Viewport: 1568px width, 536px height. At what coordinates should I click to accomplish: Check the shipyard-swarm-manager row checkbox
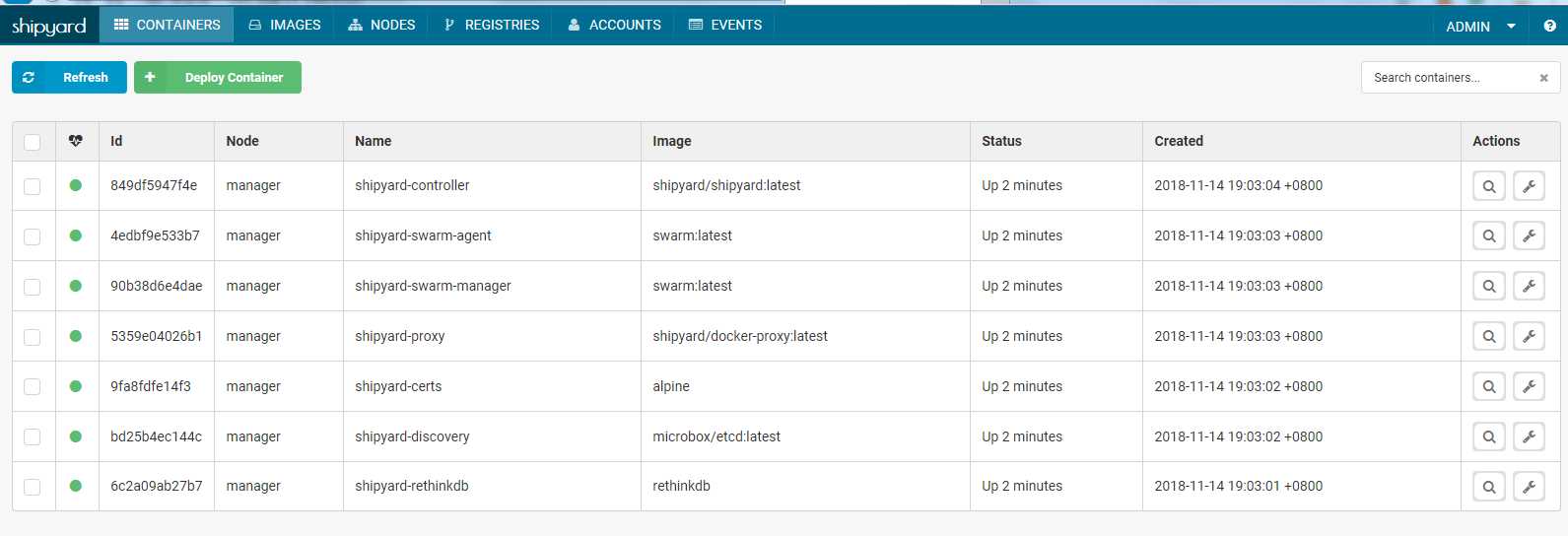33,287
